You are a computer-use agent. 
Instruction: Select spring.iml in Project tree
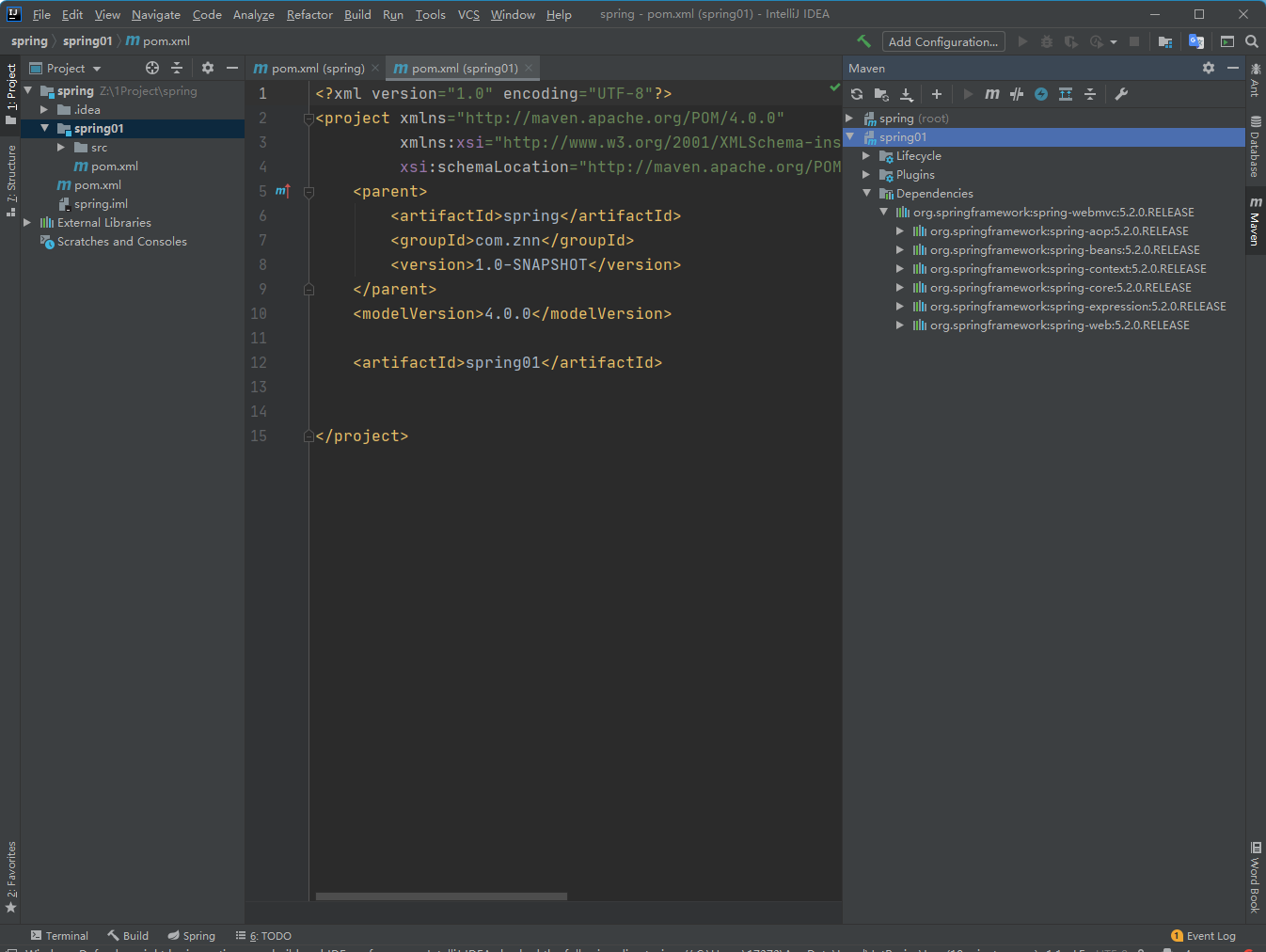click(101, 204)
